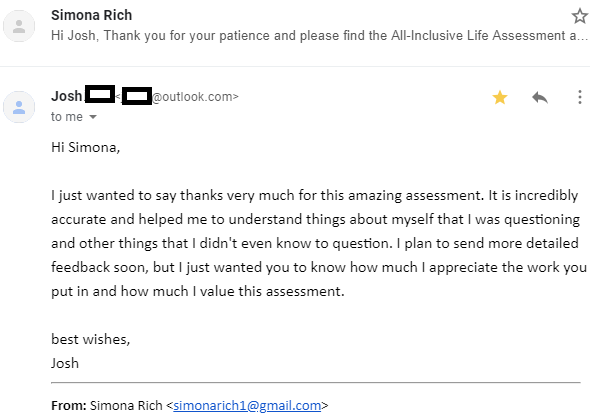Click the 'Hi Simona,' greeting line
This screenshot has height=419, width=605.
click(x=86, y=147)
